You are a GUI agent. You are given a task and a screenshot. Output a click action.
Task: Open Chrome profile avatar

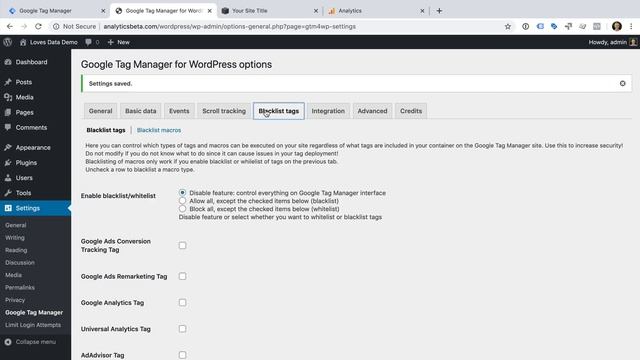(617, 27)
